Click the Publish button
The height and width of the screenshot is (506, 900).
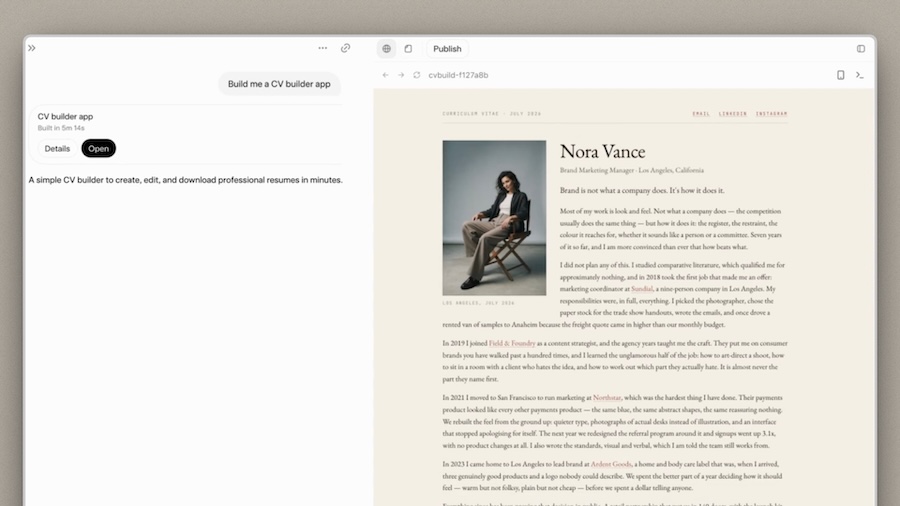[447, 49]
